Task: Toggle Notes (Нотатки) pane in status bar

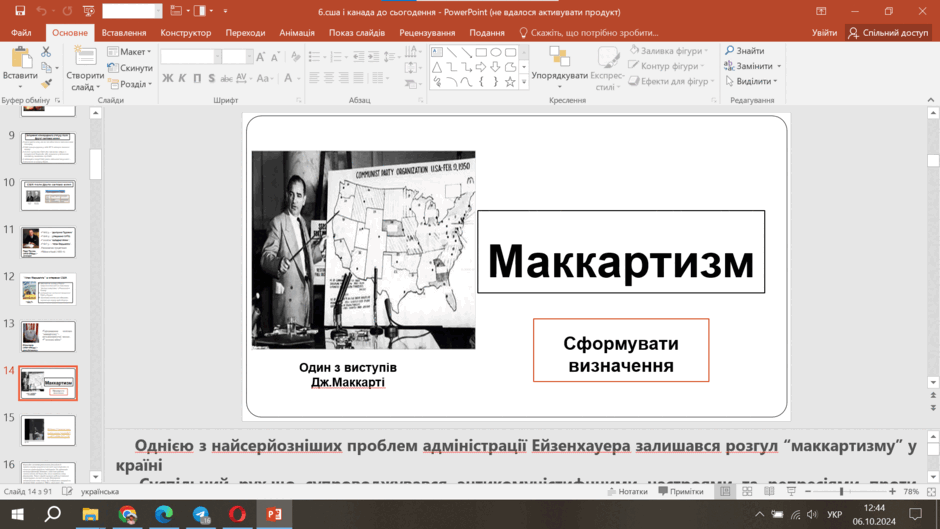Action: coord(628,491)
